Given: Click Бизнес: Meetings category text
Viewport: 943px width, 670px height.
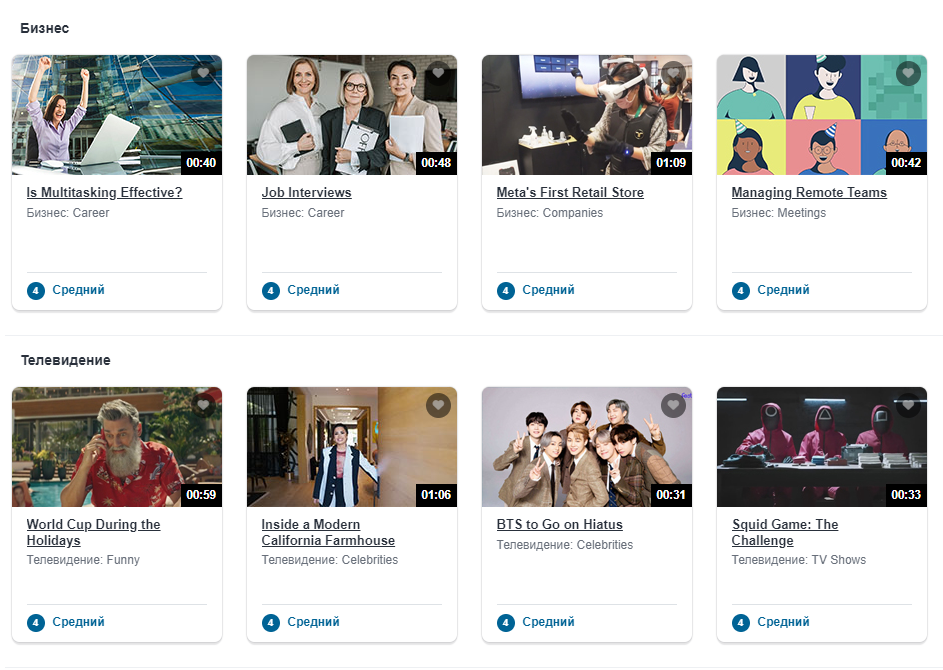Looking at the screenshot, I should click(779, 213).
